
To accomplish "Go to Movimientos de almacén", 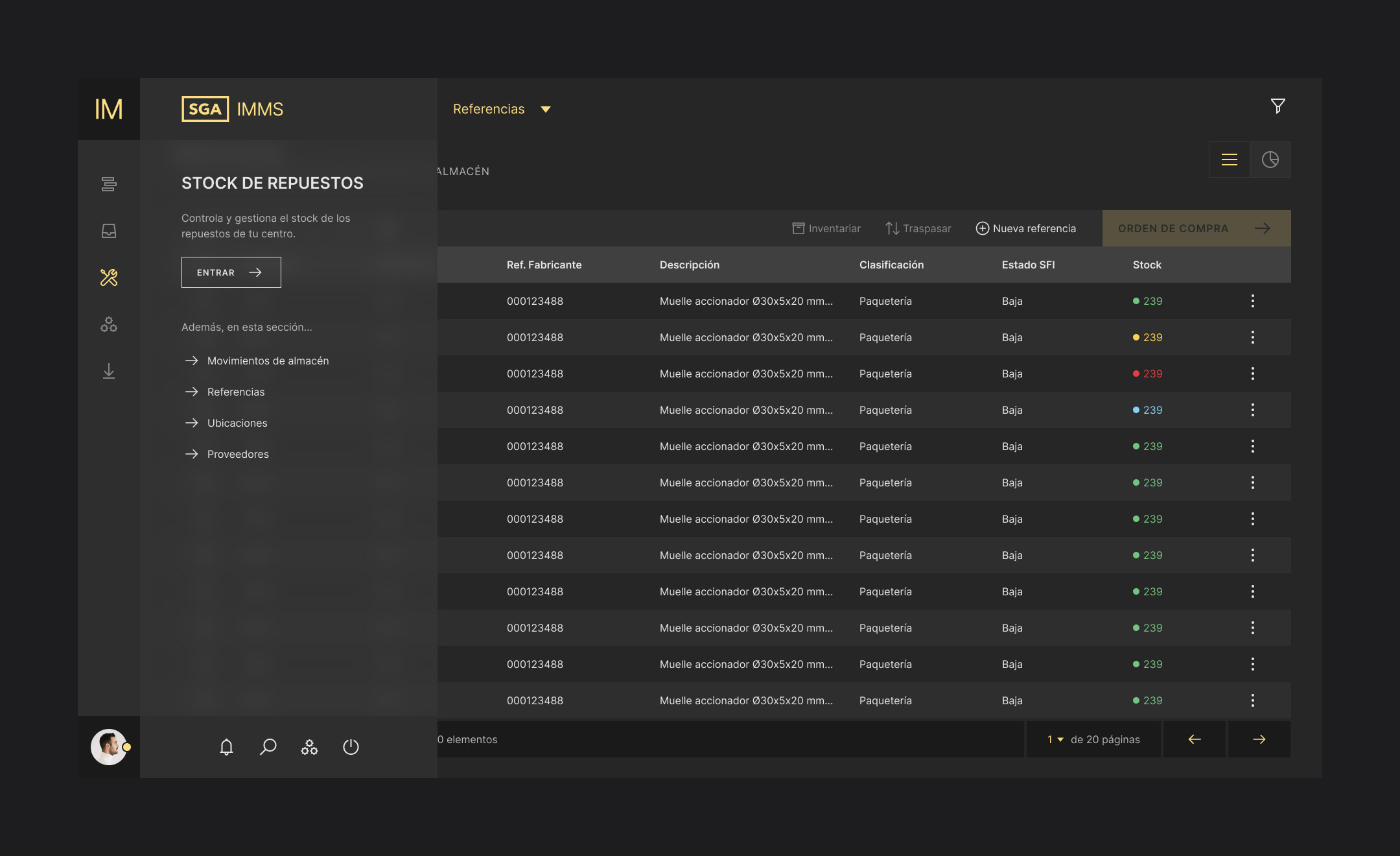I will pyautogui.click(x=257, y=361).
